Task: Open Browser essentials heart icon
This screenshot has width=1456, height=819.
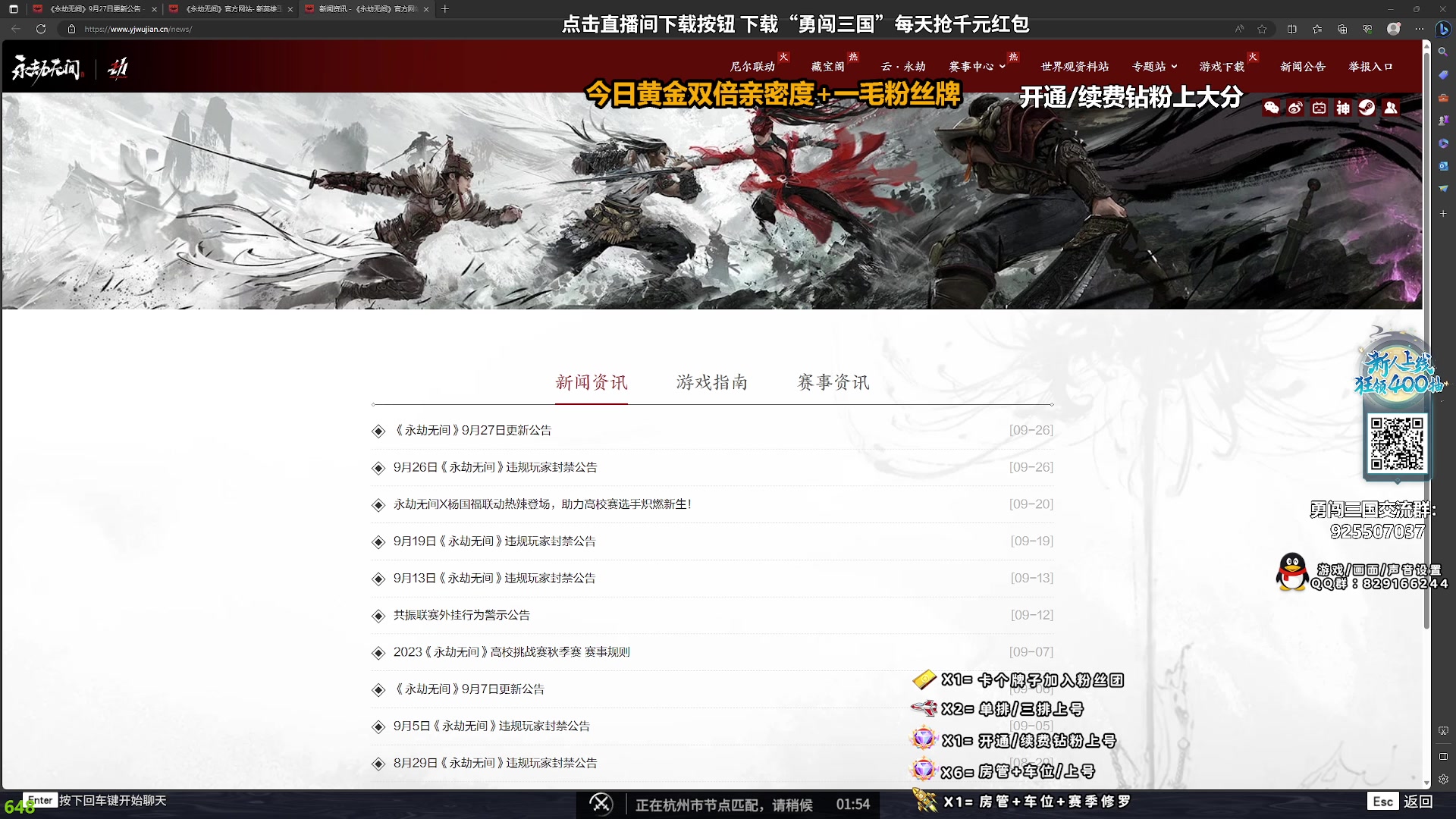Action: 1367,29
